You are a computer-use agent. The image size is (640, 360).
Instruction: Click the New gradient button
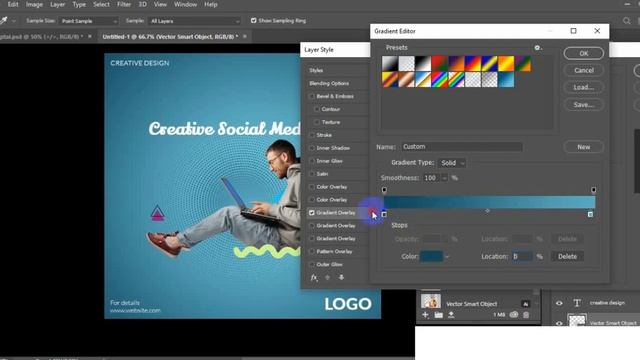[584, 147]
